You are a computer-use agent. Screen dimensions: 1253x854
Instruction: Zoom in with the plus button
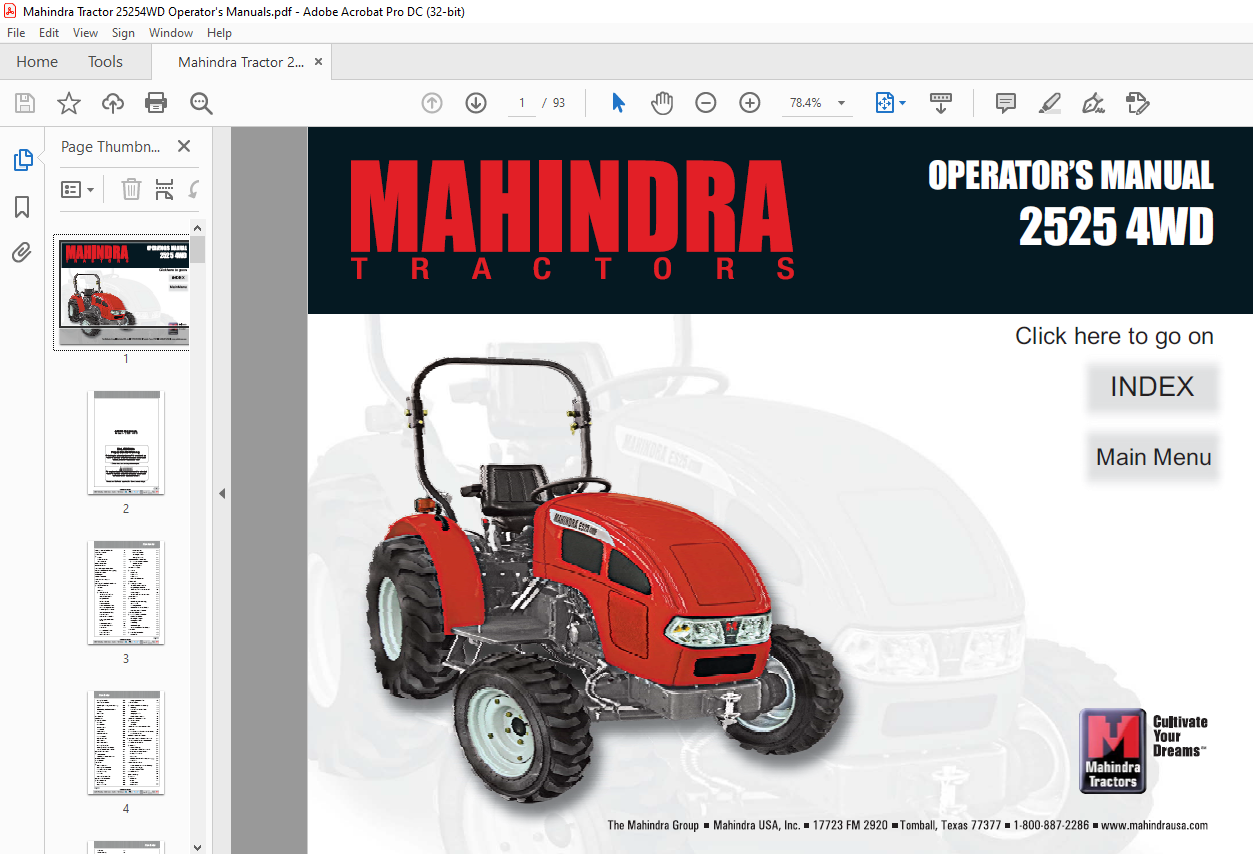tap(750, 103)
